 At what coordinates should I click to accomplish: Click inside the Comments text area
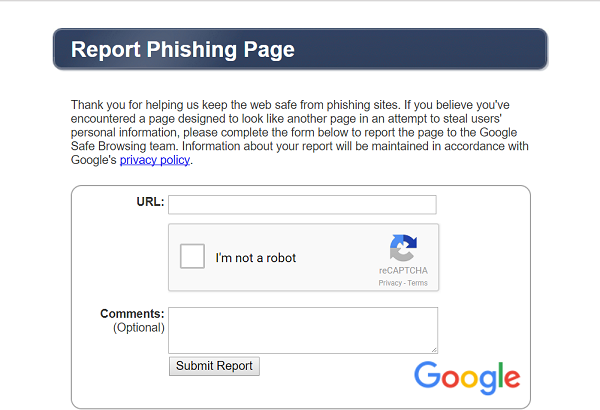click(303, 330)
